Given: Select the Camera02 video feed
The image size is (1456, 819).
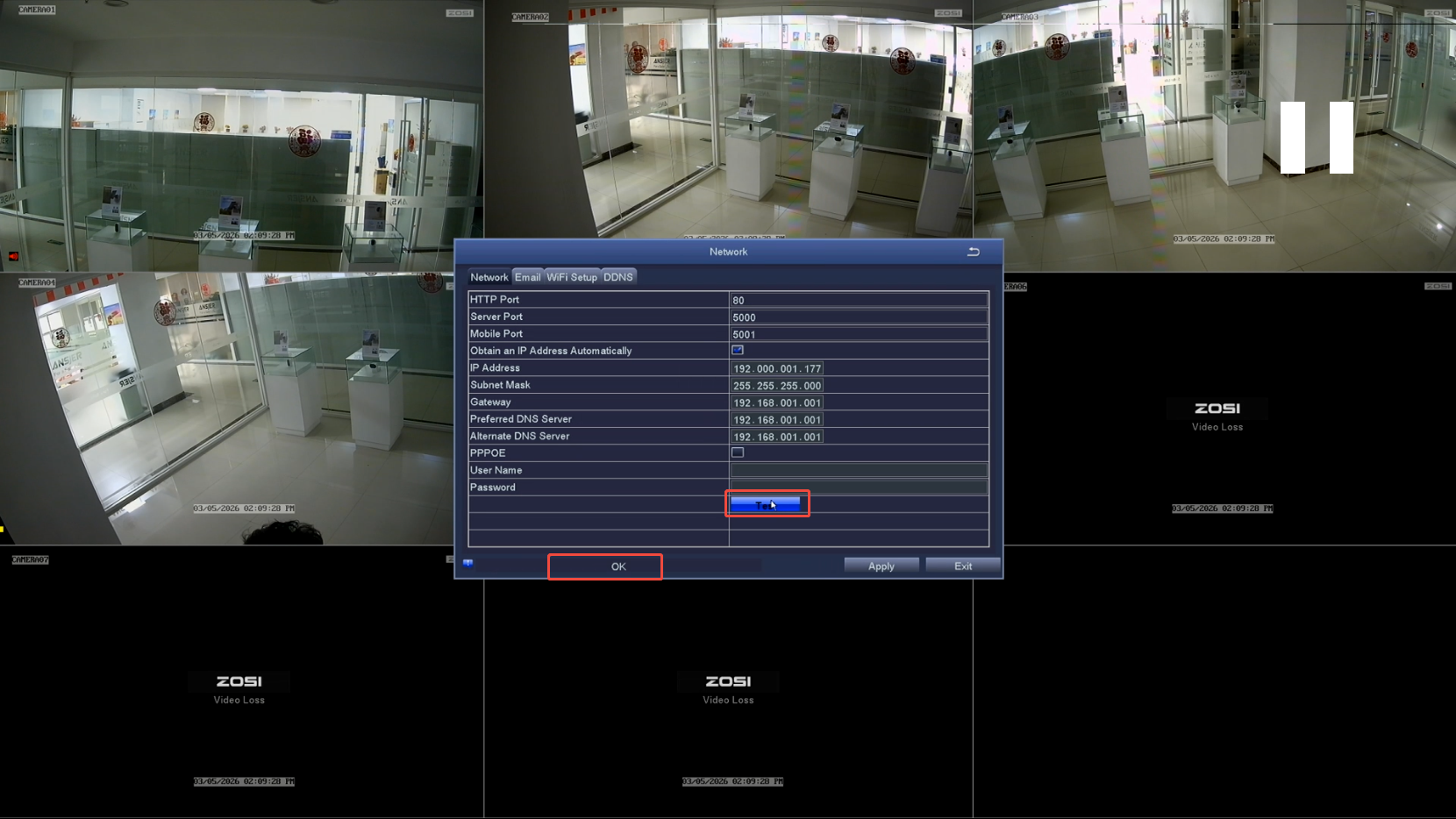Looking at the screenshot, I should tap(728, 123).
